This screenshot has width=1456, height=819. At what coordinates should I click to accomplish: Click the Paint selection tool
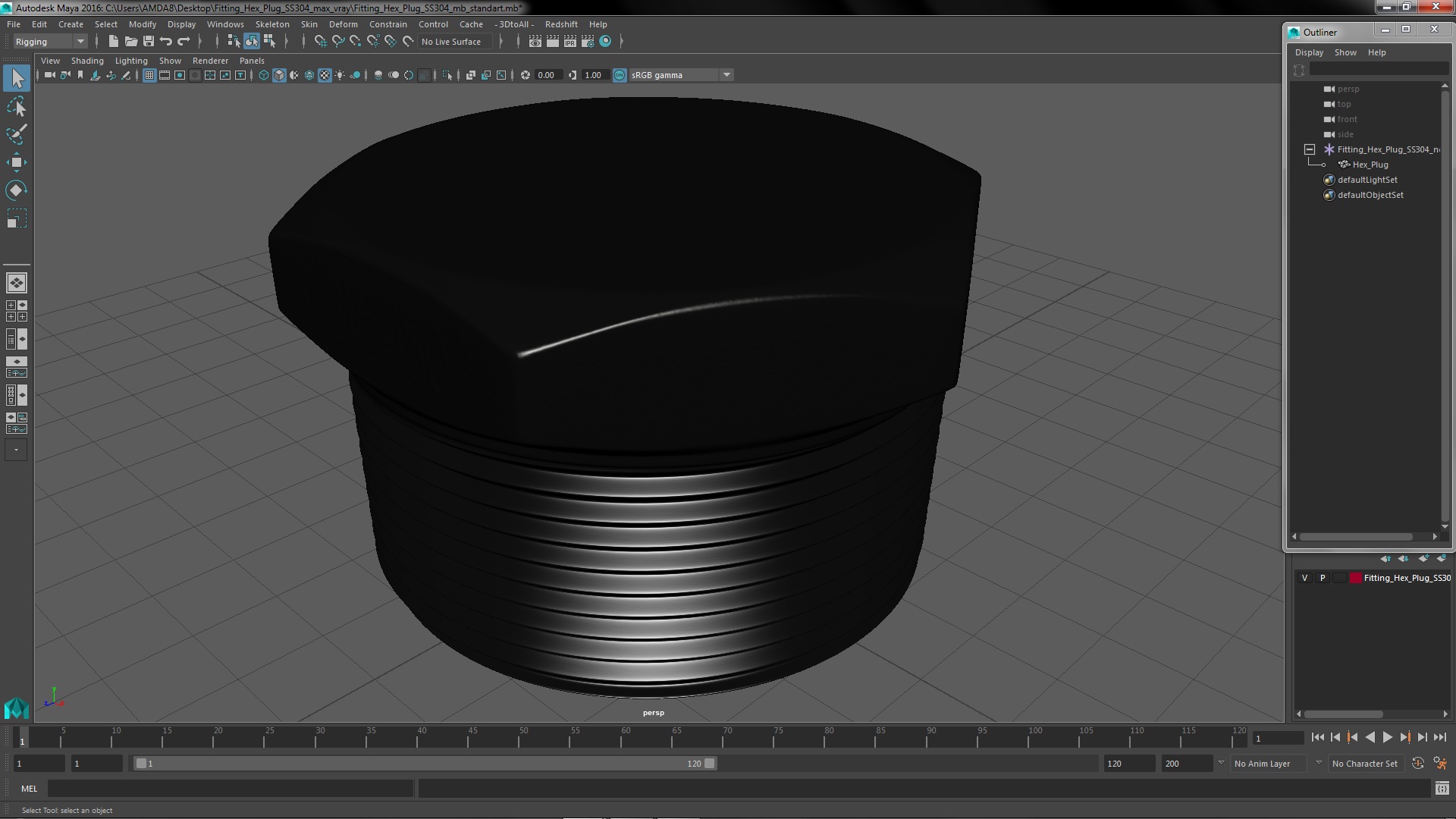coord(16,135)
